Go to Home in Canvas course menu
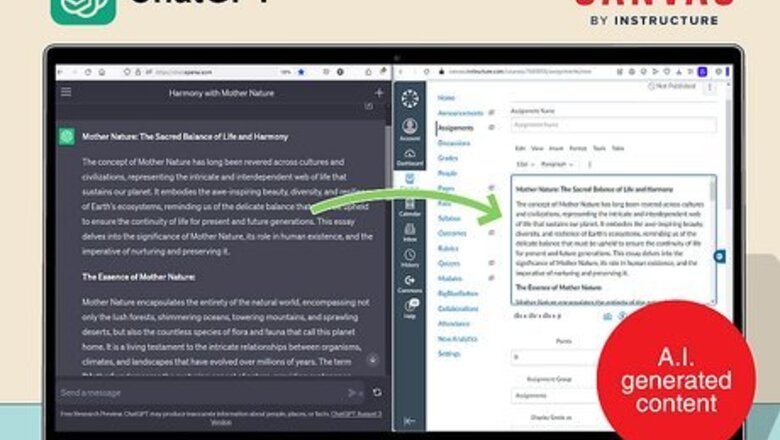Image resolution: width=780 pixels, height=440 pixels. tap(446, 98)
